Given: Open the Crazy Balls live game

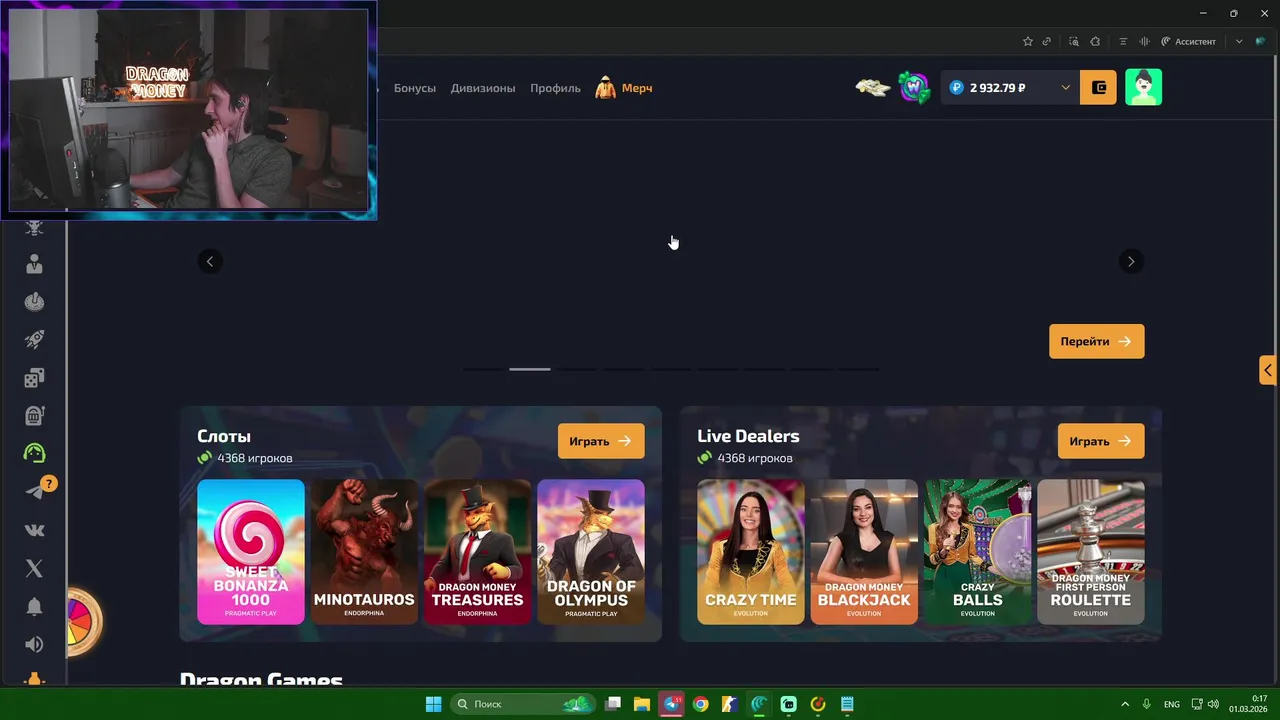Looking at the screenshot, I should [x=977, y=552].
